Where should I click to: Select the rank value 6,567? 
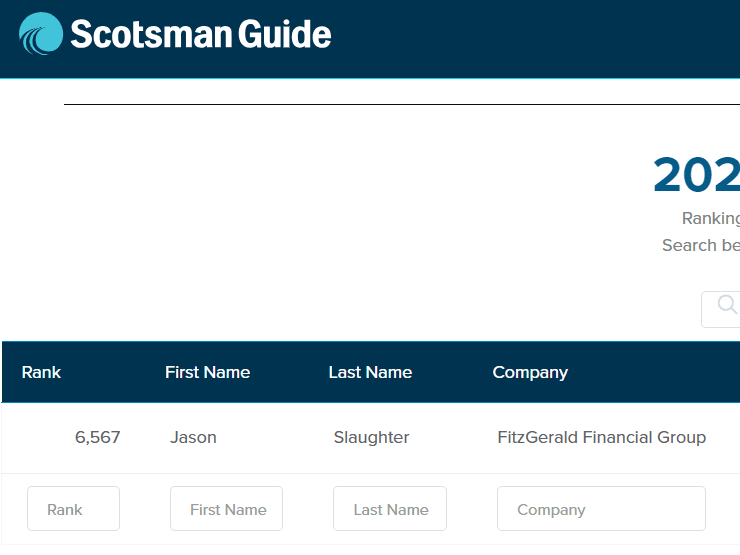(x=98, y=437)
